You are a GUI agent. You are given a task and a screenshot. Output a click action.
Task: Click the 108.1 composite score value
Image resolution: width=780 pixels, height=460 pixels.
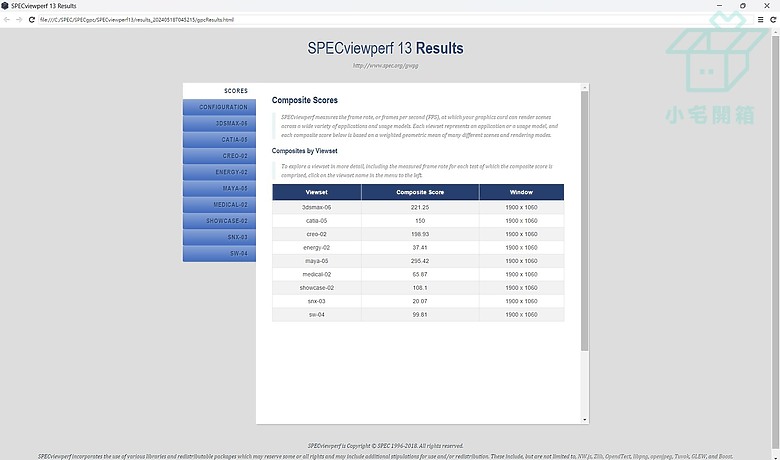(420, 288)
